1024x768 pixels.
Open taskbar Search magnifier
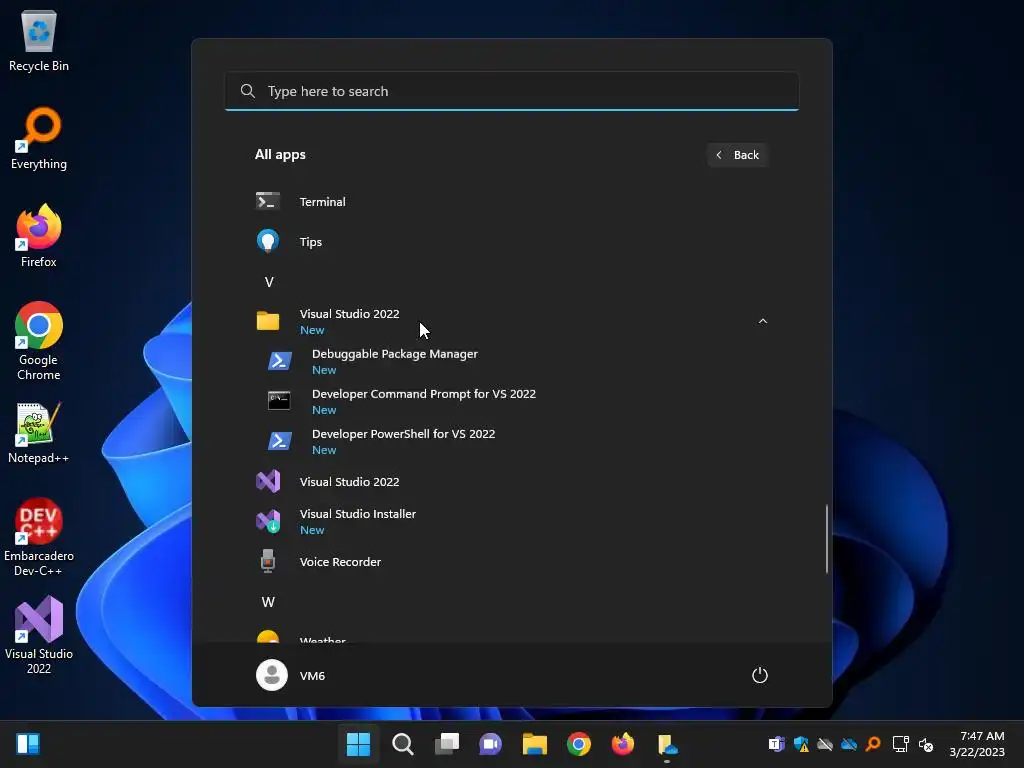click(x=403, y=744)
